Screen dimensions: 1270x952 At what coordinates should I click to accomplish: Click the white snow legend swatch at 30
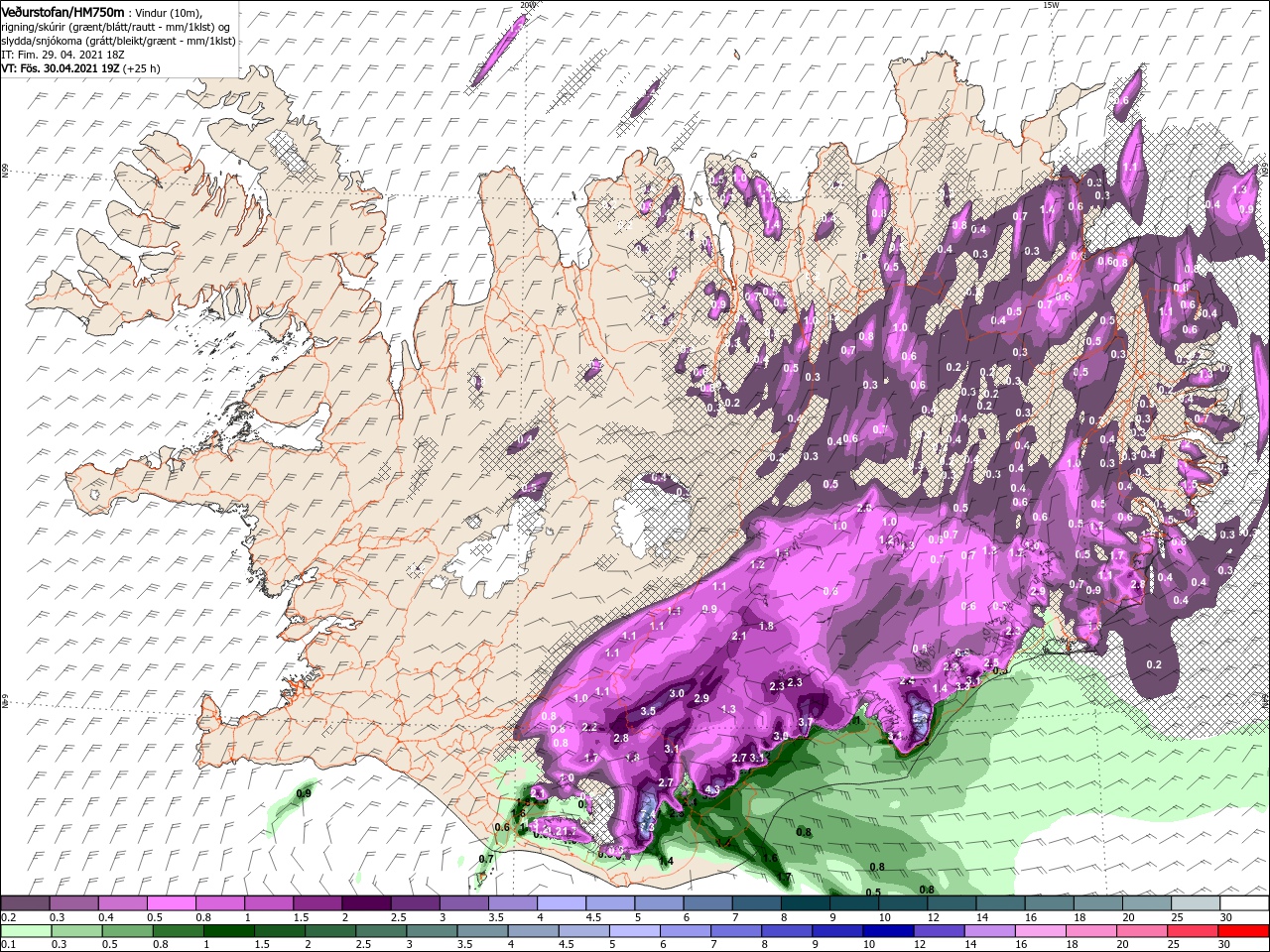1244,903
